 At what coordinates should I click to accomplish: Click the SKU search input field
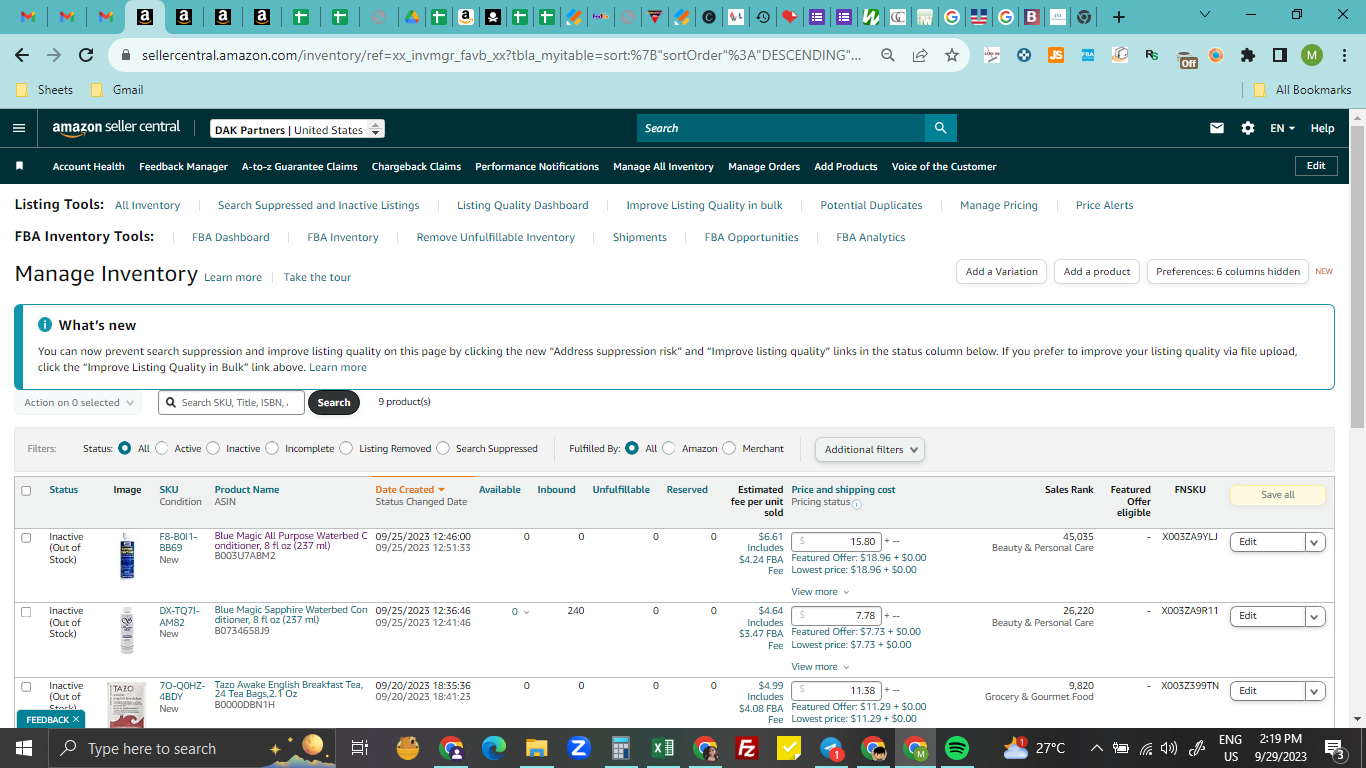231,403
